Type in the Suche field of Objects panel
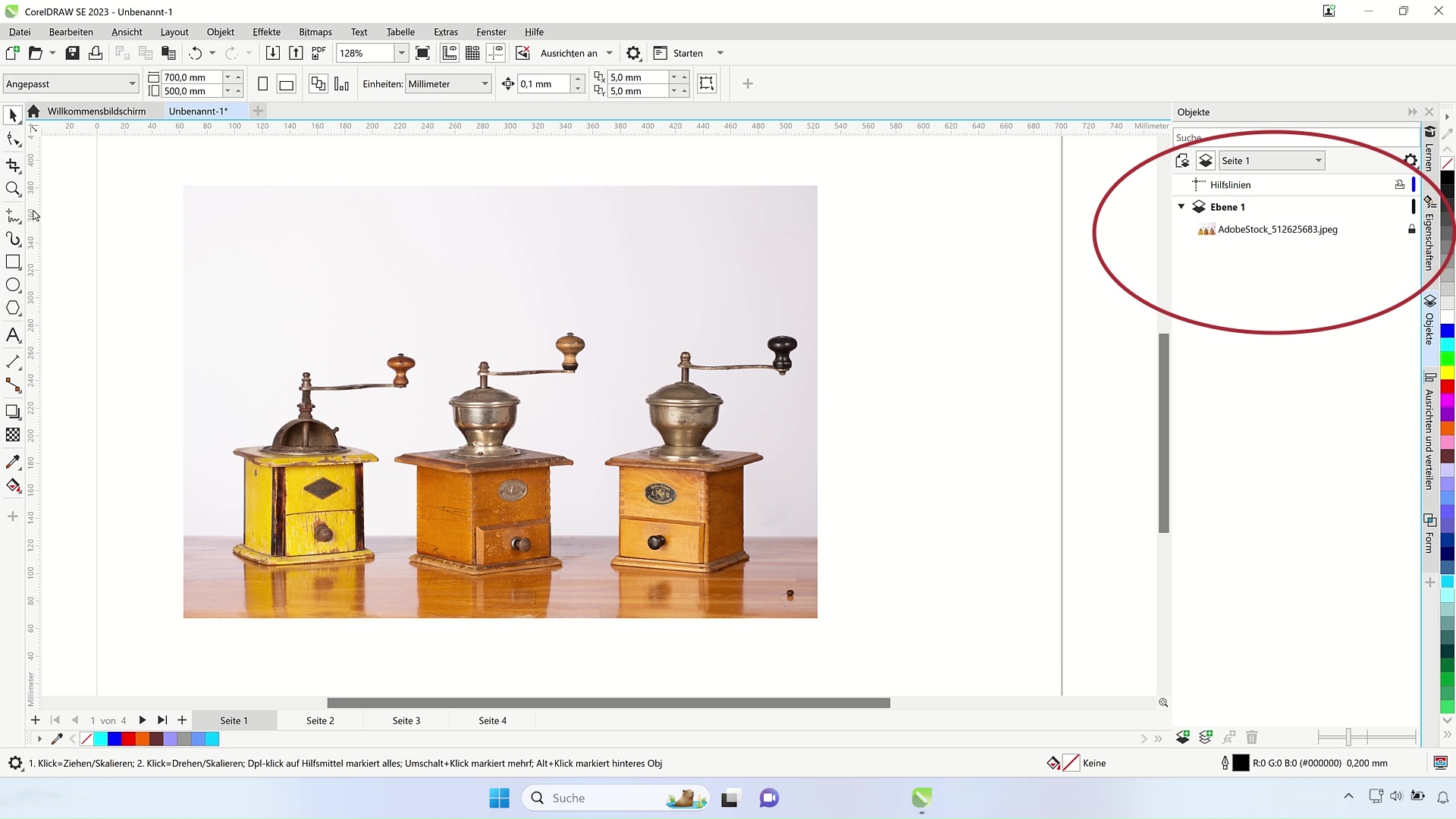 click(1289, 137)
